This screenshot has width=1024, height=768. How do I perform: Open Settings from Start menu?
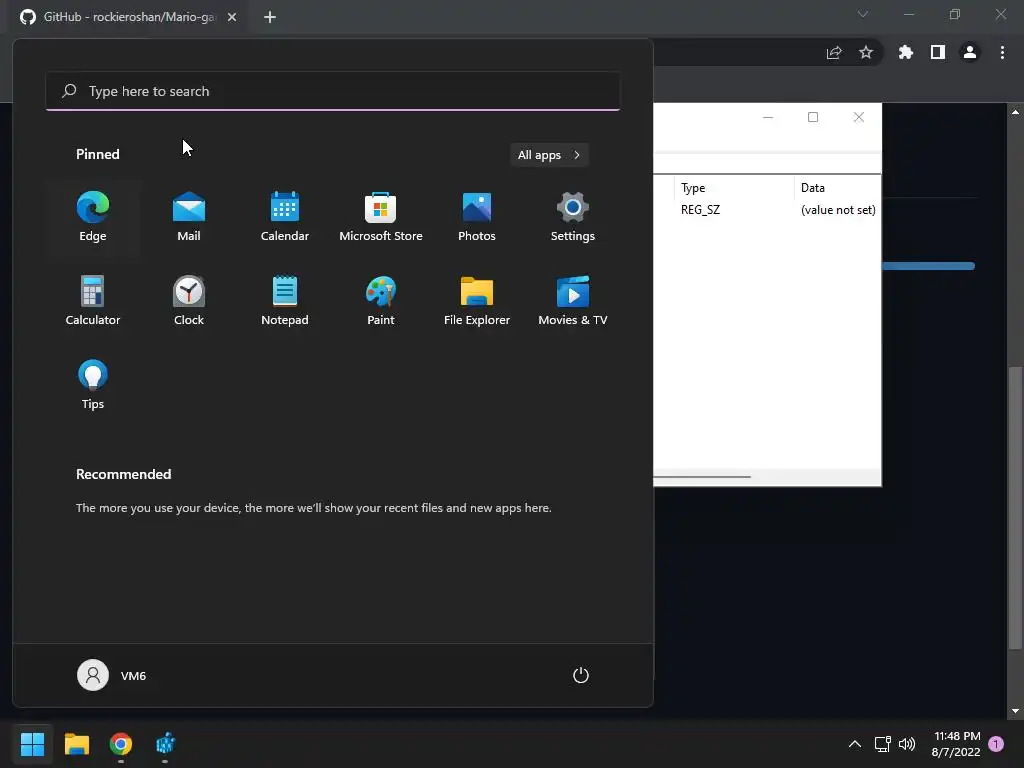coord(573,217)
